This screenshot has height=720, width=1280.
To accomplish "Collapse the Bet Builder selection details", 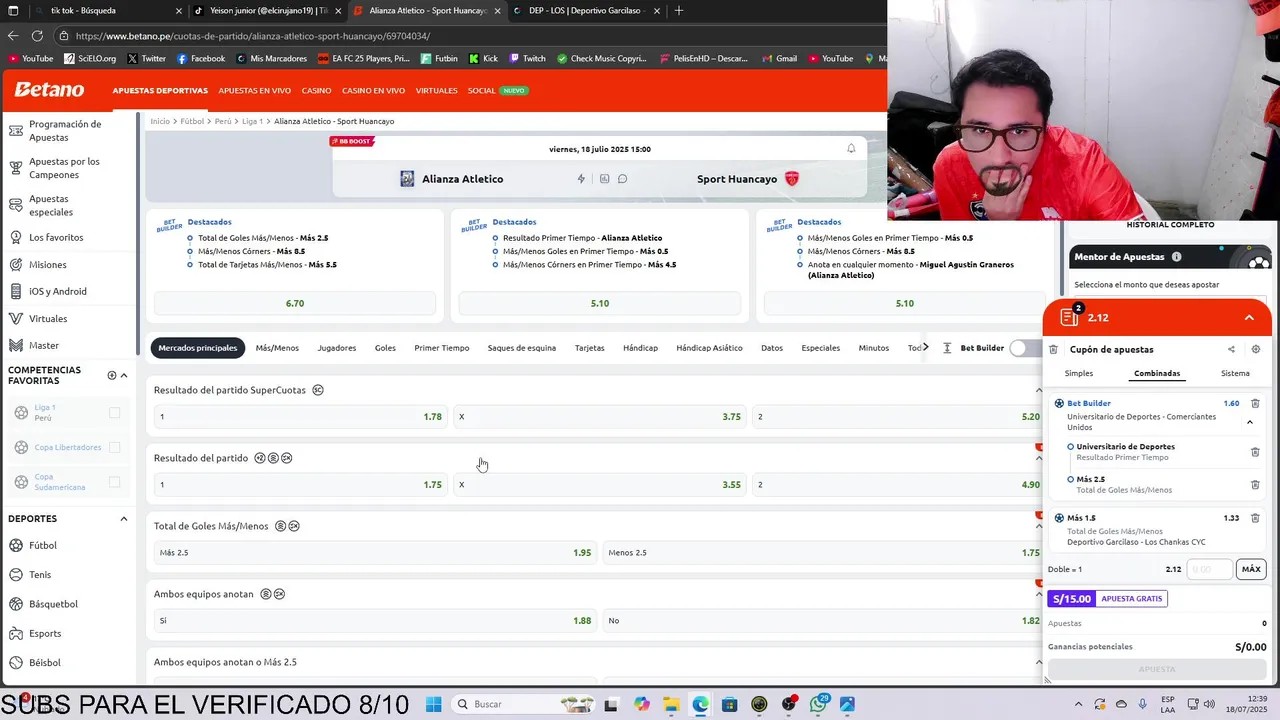I will [1250, 422].
